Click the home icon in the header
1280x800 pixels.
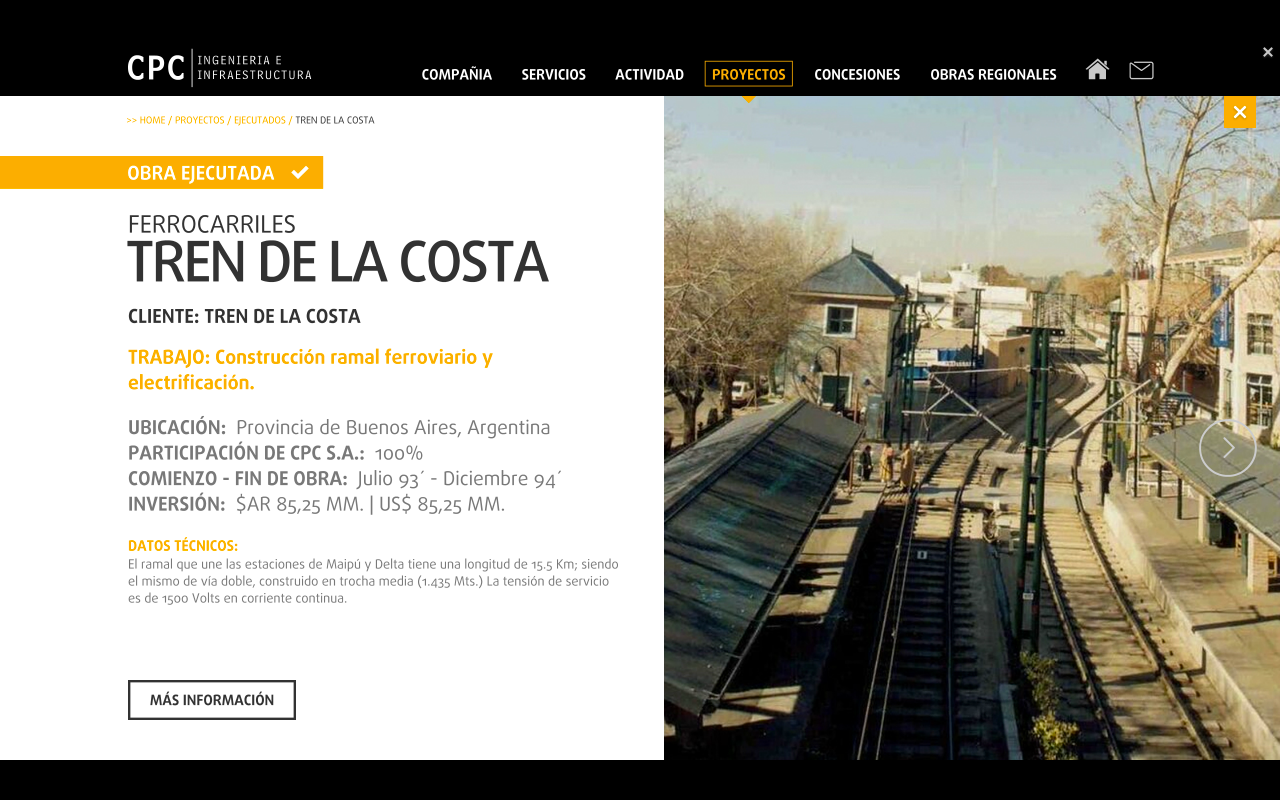(x=1097, y=69)
